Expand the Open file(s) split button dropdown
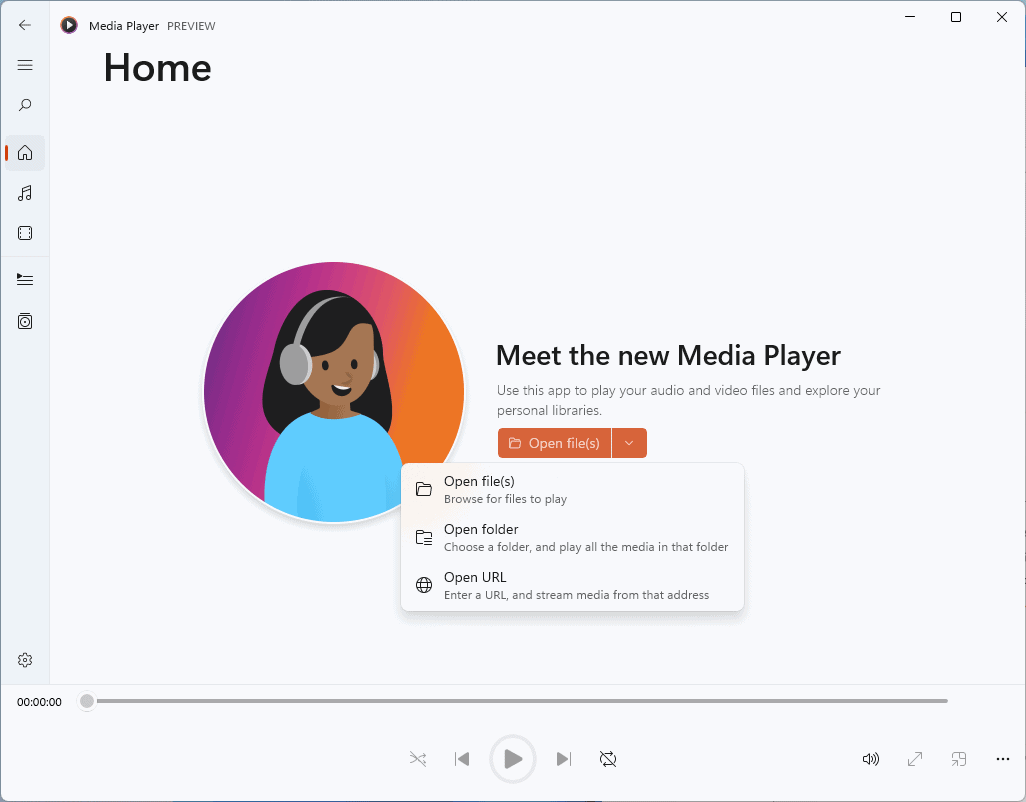The image size is (1026, 802). [x=629, y=442]
